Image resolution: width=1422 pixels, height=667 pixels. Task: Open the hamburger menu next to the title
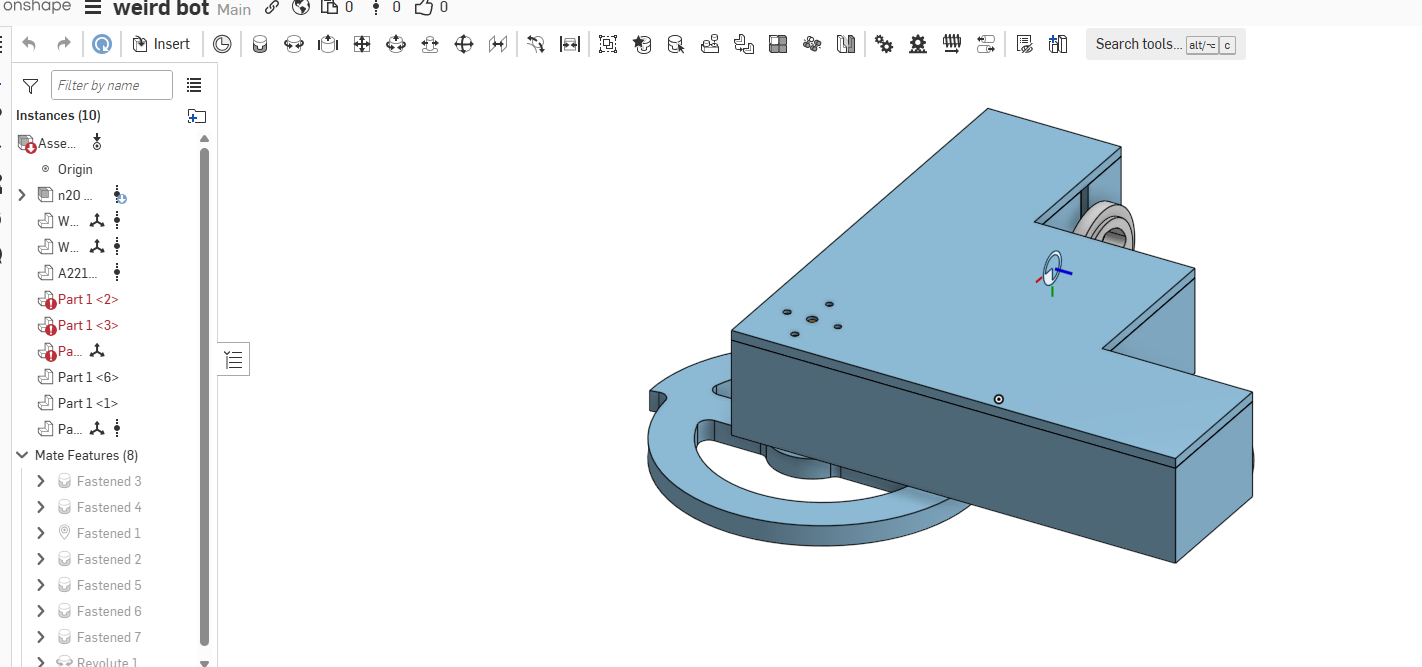coord(92,9)
